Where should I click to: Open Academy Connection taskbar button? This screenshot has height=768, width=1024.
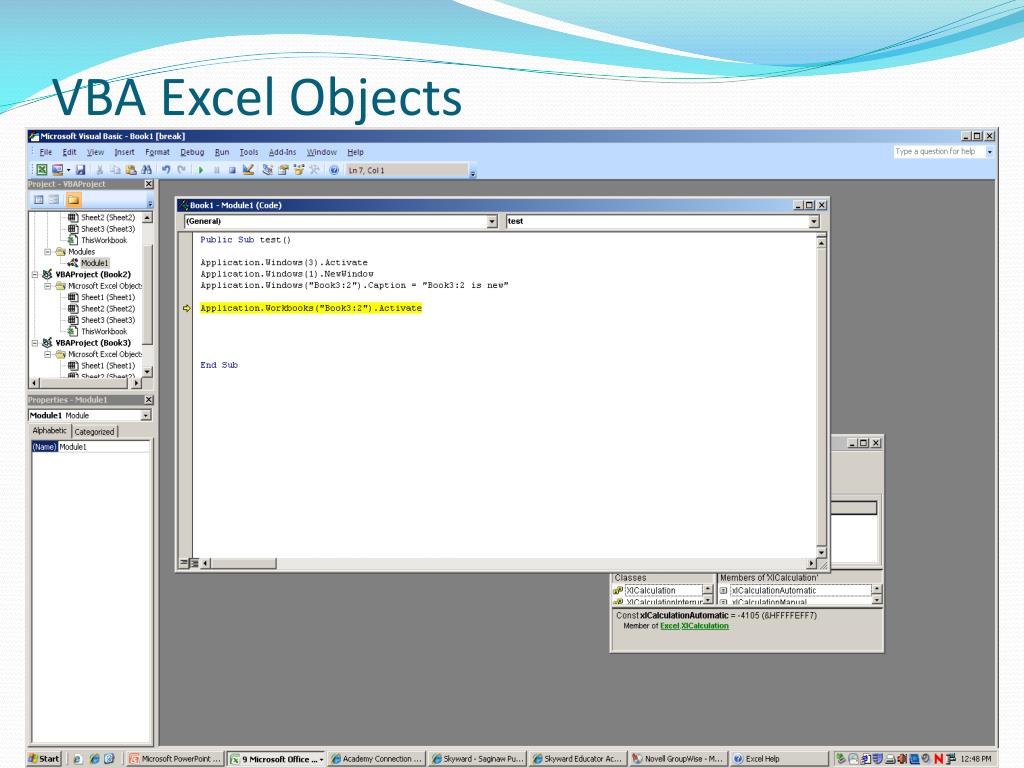click(x=376, y=758)
